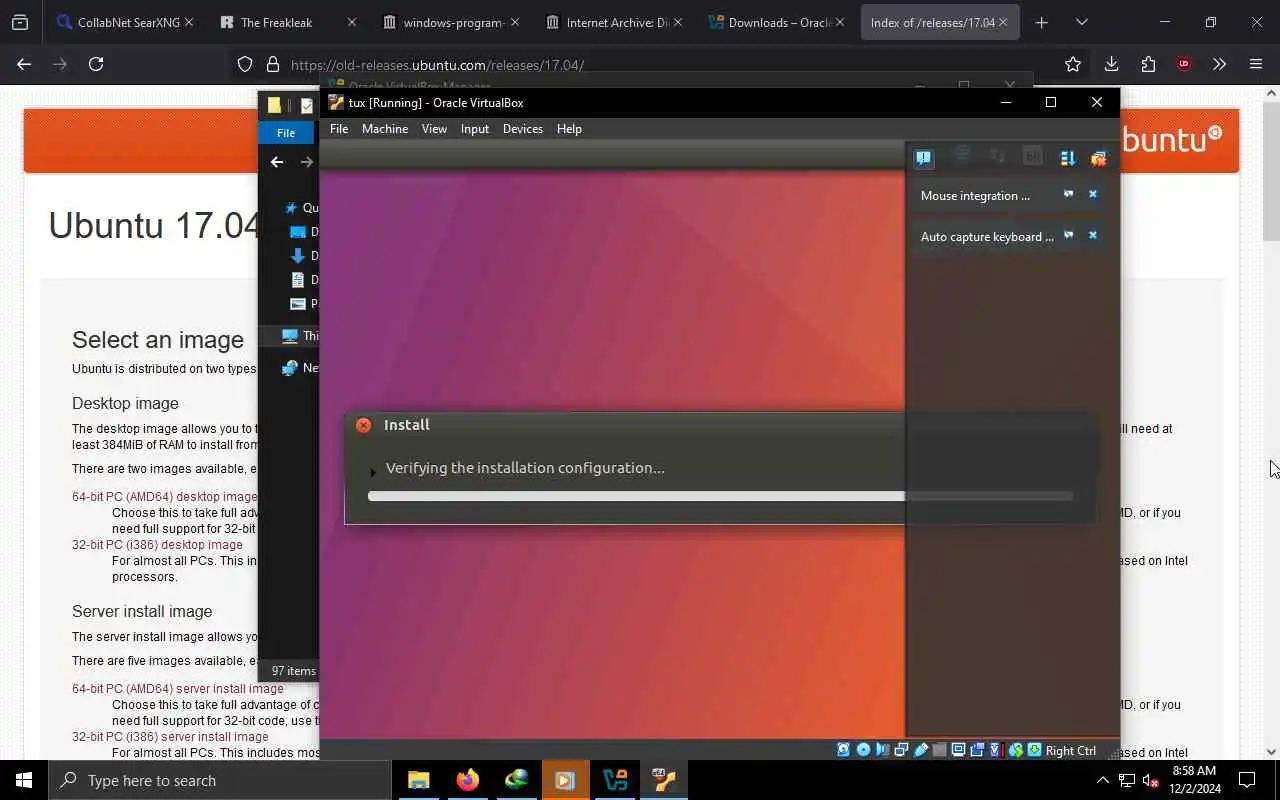Click the mouse integration status icon
The height and width of the screenshot is (800, 1280).
coord(1016,750)
